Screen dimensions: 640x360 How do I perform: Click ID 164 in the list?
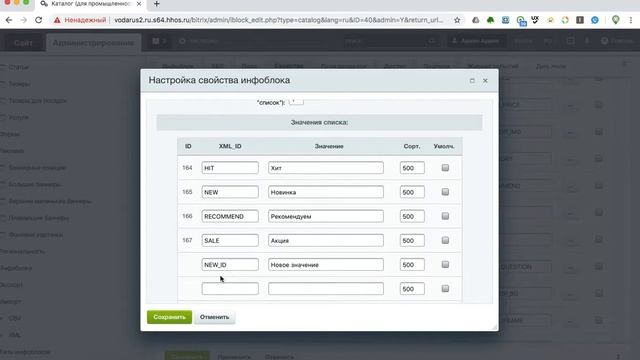click(x=187, y=168)
